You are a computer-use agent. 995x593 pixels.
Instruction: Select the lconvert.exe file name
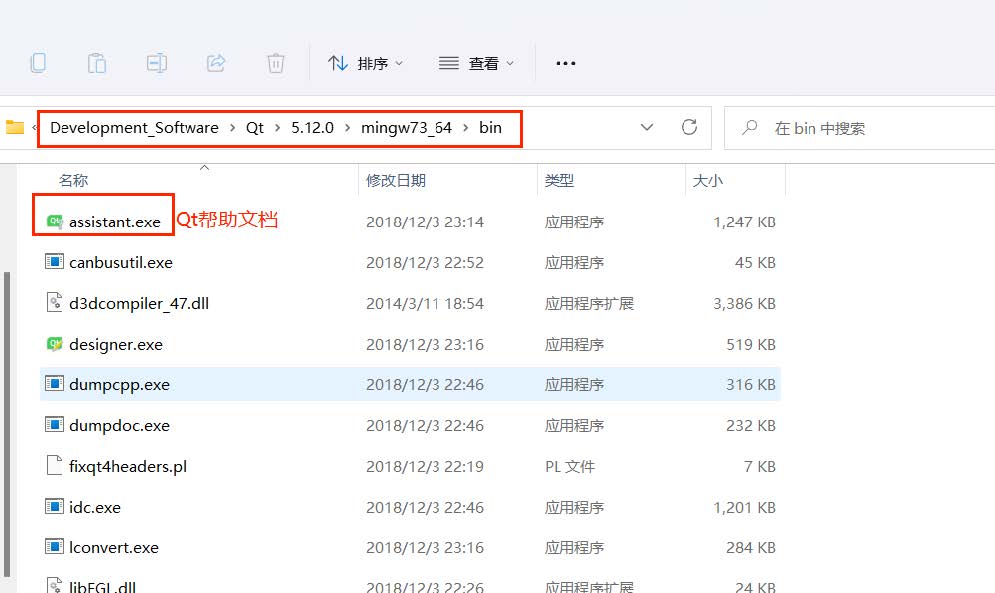(x=114, y=547)
